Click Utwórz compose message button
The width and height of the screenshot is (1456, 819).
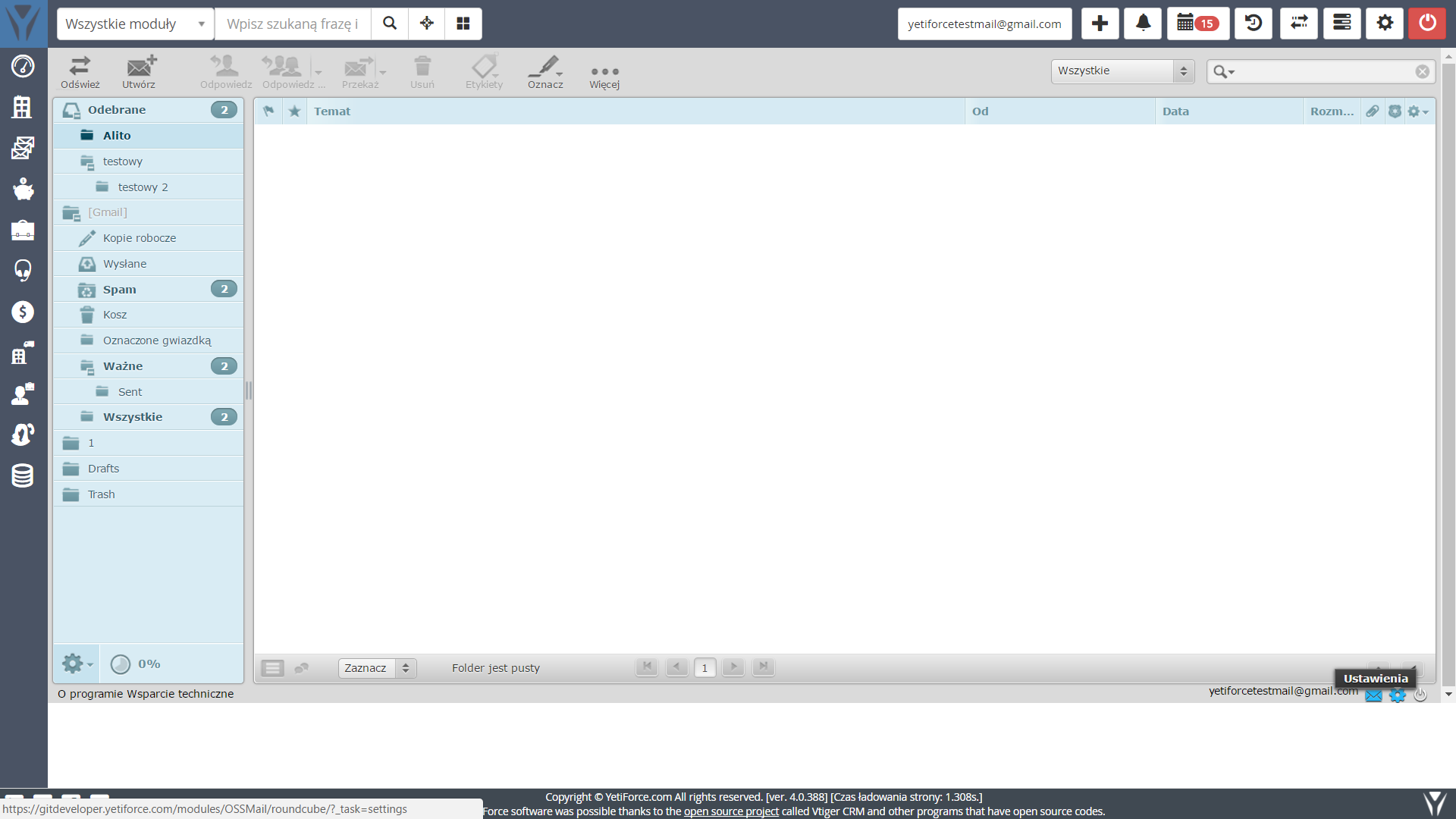(139, 73)
